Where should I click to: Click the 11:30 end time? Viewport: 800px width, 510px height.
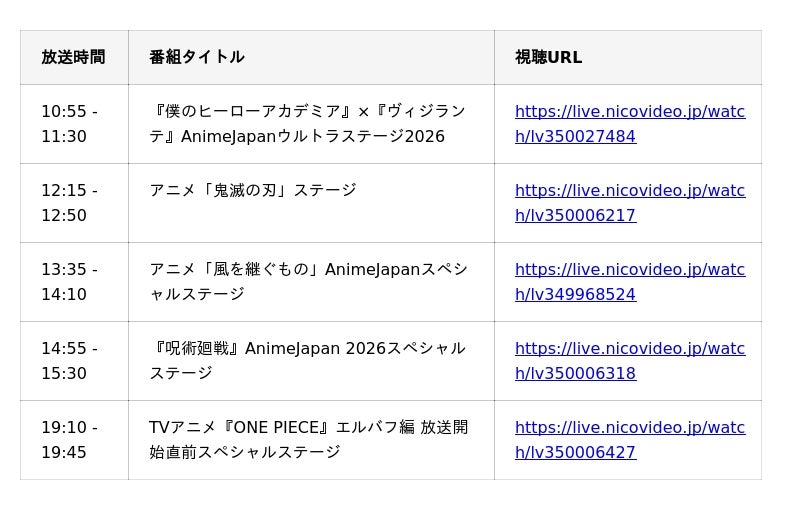[63, 136]
